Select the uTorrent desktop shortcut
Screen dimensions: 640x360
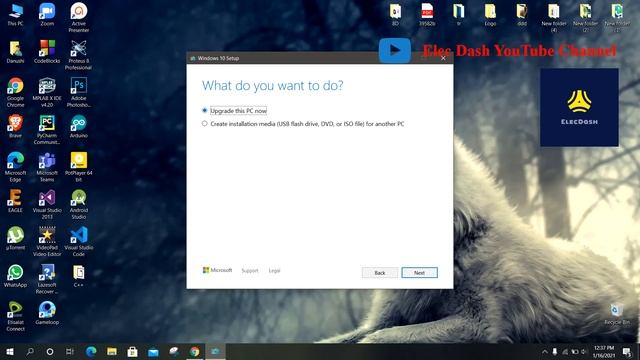coord(15,238)
